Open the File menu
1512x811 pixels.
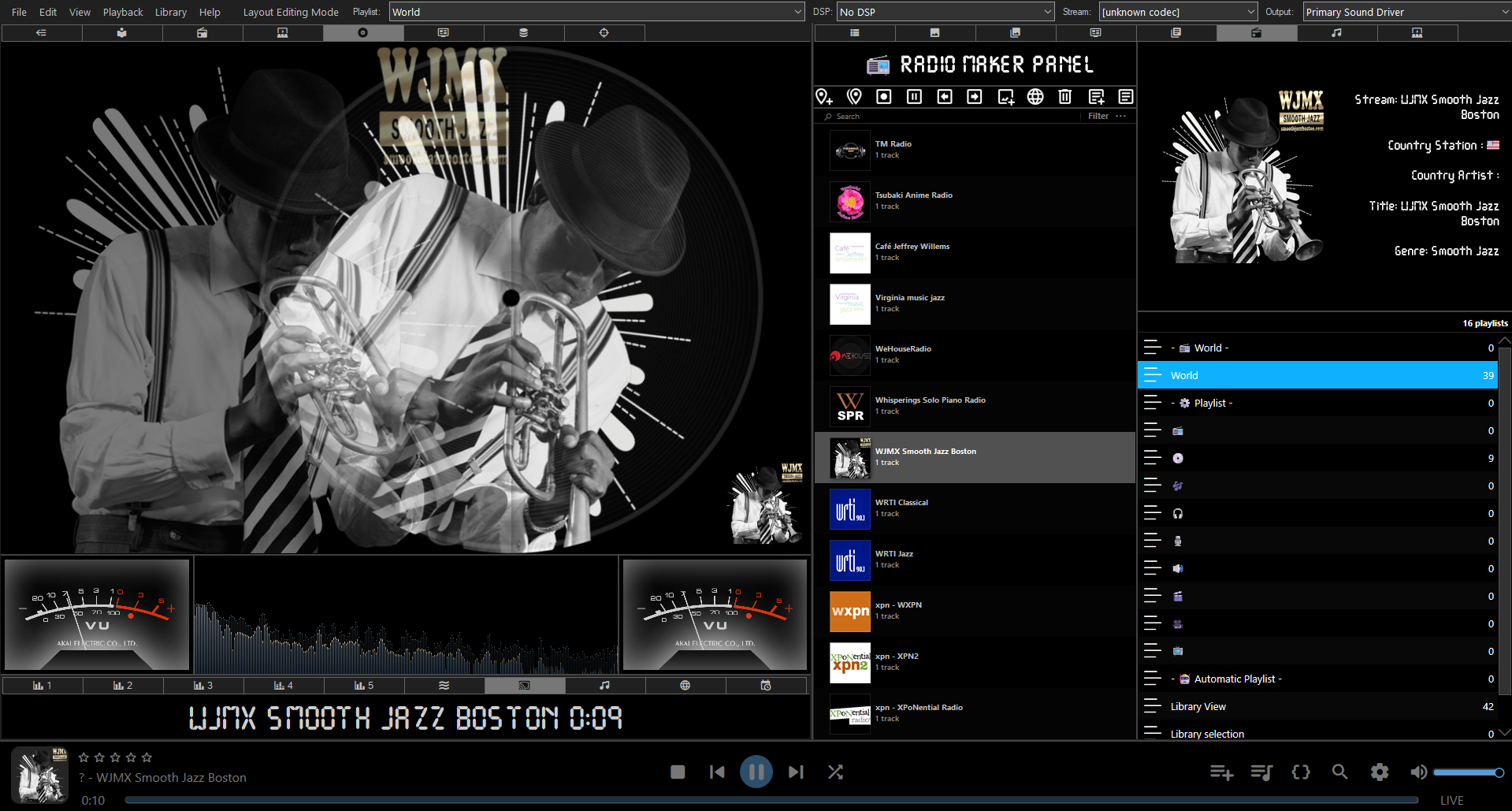(19, 12)
